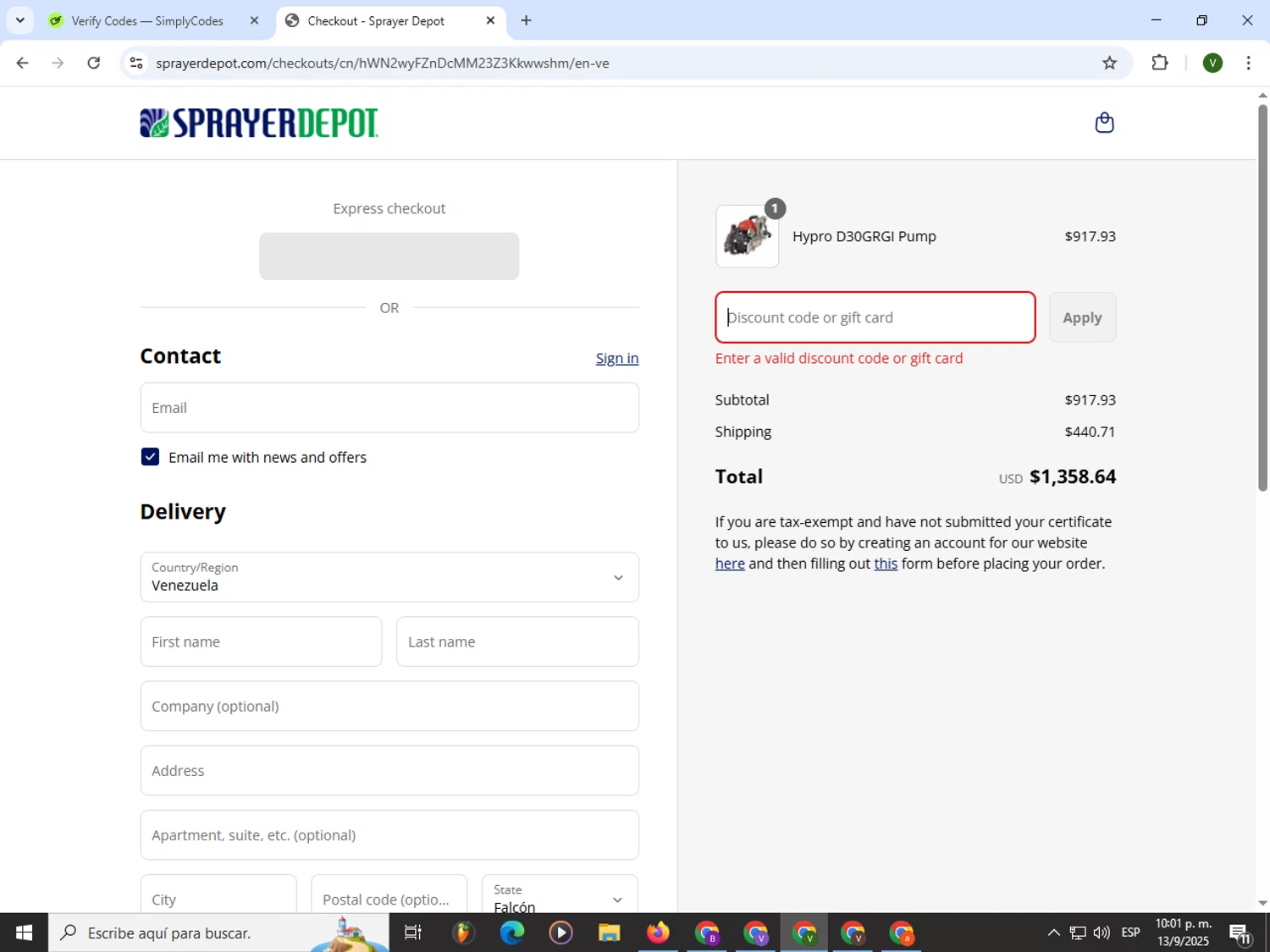View site information icon in address bar

136,63
